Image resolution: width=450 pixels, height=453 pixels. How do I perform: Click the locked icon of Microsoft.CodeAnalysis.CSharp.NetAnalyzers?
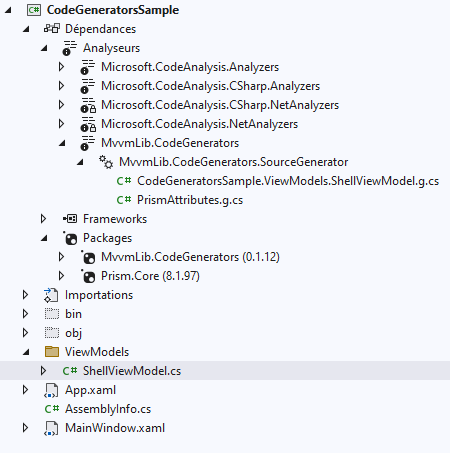(88, 105)
